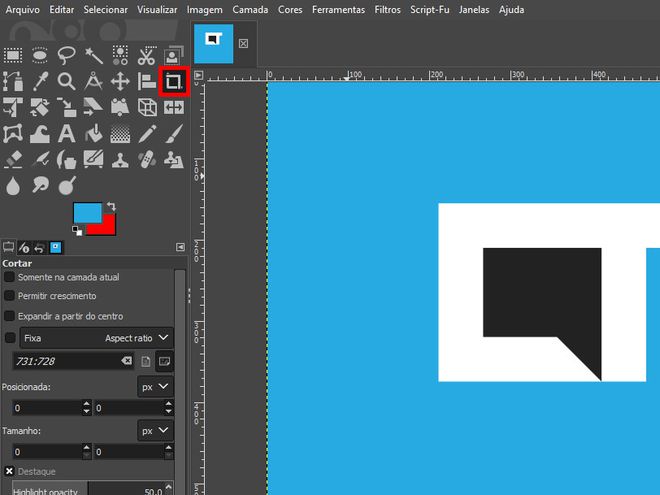This screenshot has width=660, height=495.
Task: Open the Posicionada unit px dropdown
Action: (x=155, y=386)
